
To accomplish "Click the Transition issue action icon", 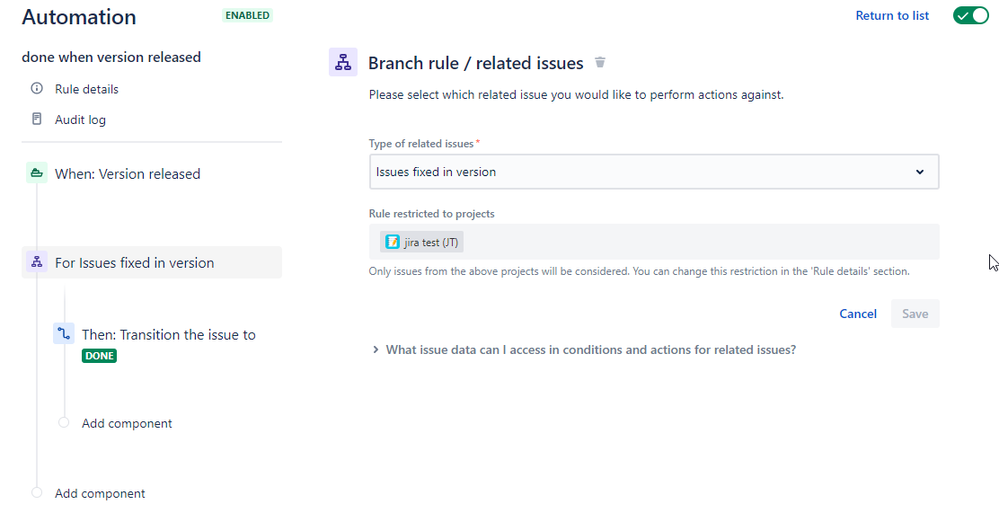I will coord(64,334).
